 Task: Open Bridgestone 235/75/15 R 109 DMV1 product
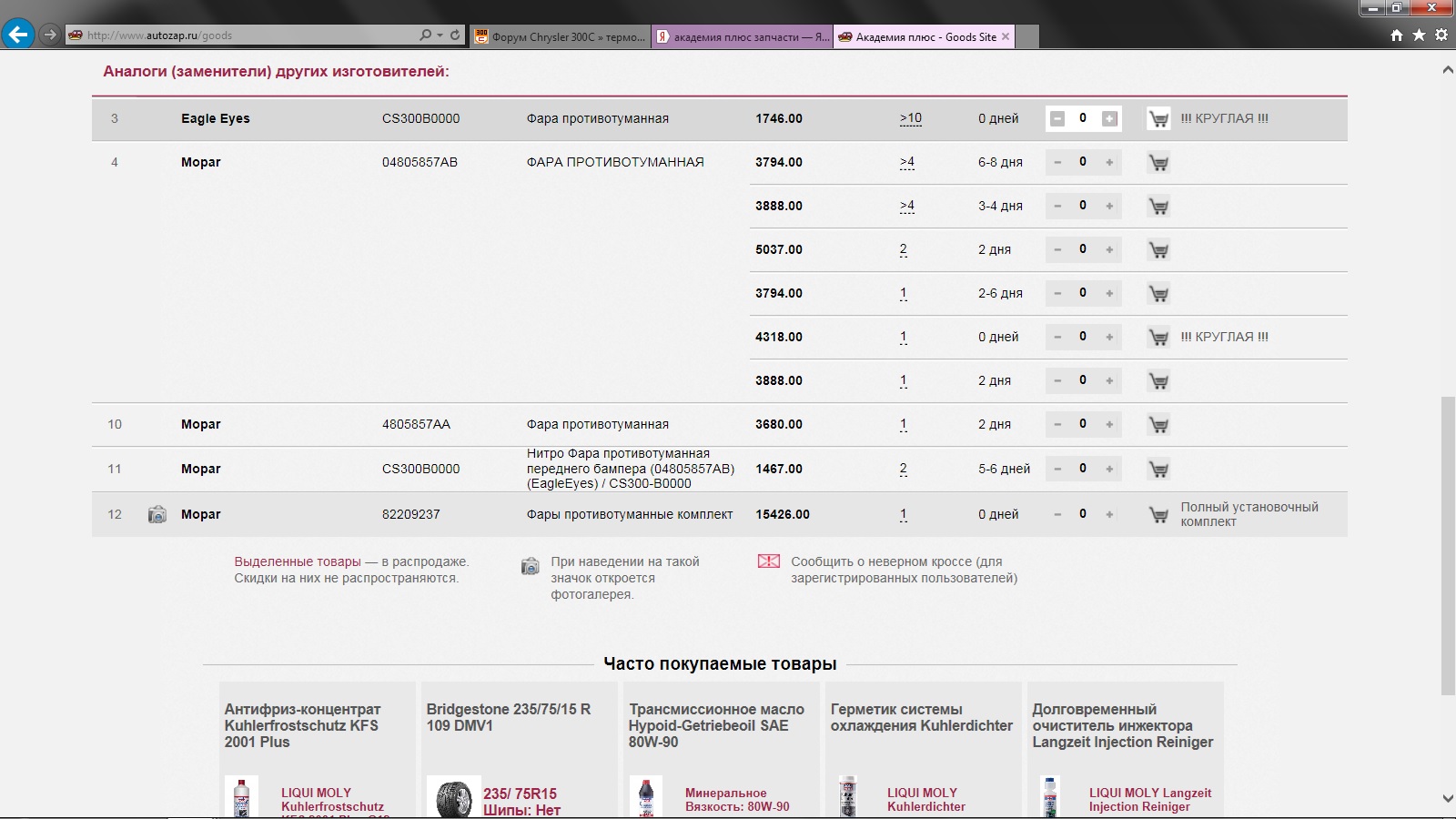coord(509,717)
